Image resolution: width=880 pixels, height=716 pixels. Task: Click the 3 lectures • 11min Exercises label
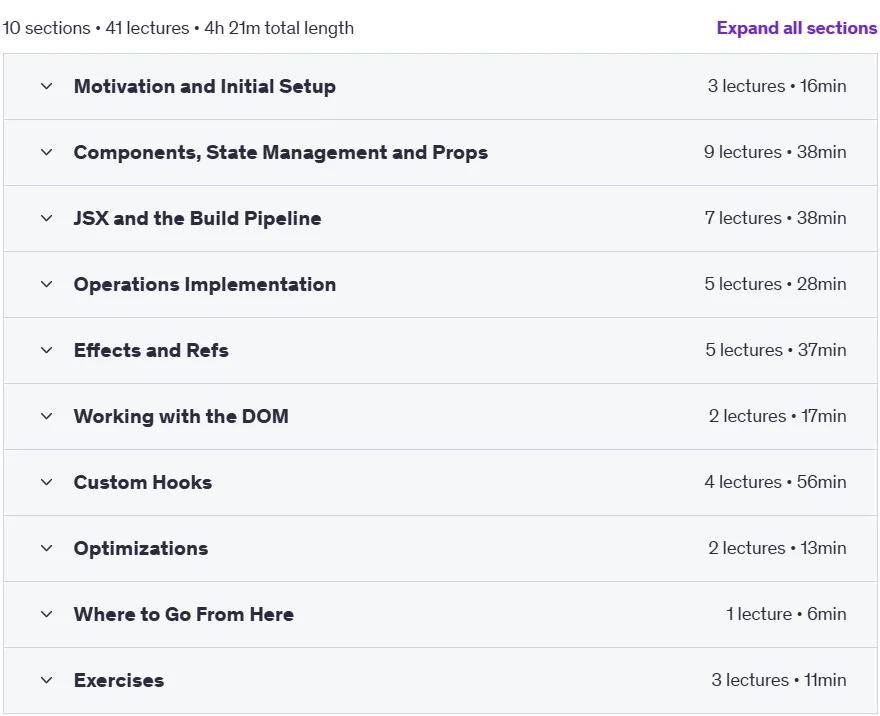[x=778, y=680]
